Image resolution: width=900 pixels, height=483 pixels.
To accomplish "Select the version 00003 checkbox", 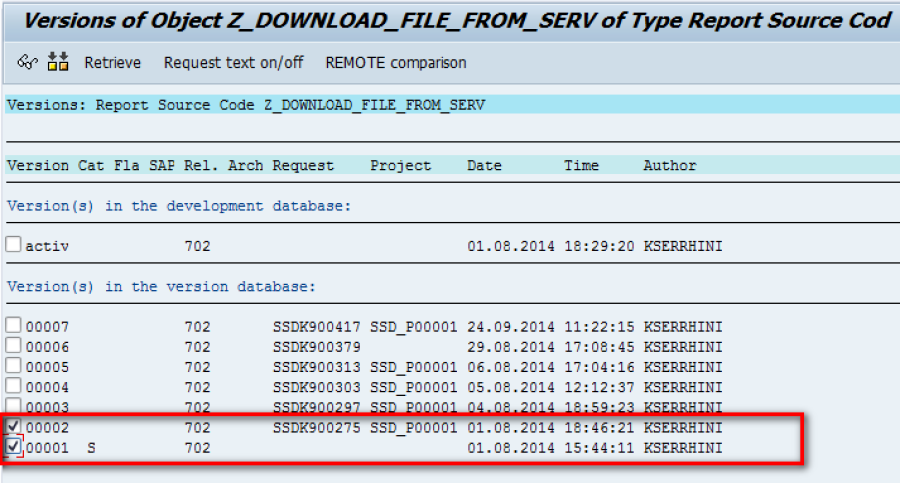I will point(13,405).
